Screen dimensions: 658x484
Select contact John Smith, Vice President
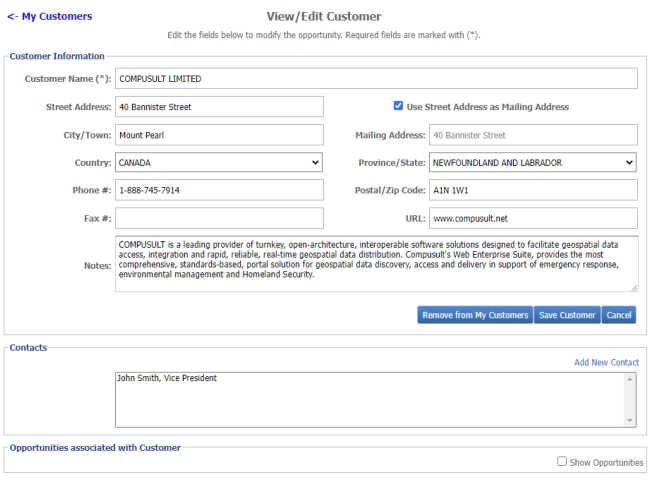[x=167, y=378]
